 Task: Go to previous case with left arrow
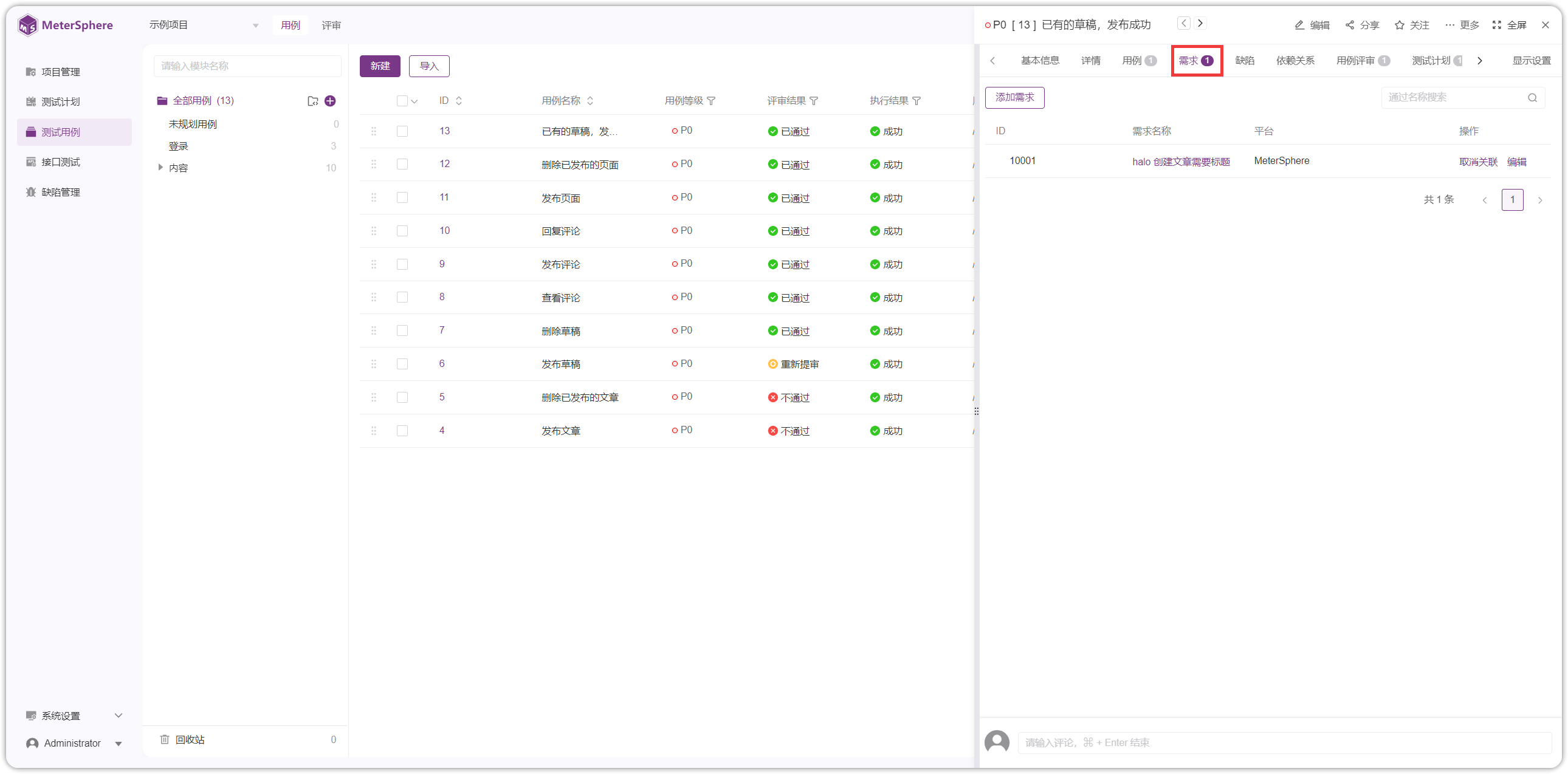coord(1183,23)
